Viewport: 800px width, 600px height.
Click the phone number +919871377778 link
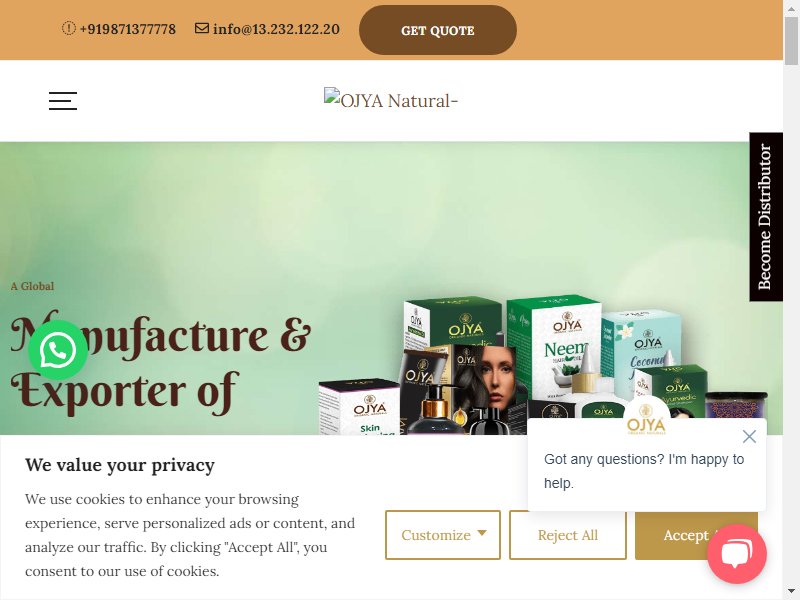pyautogui.click(x=128, y=29)
